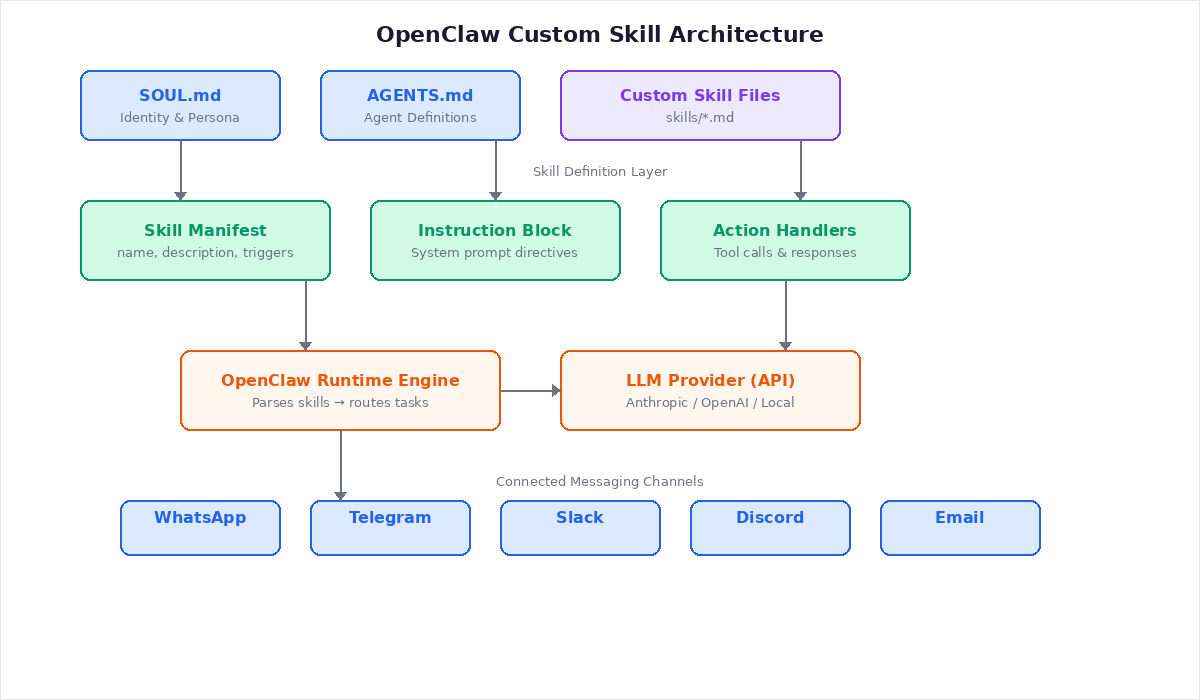Select the Action Handlers node
This screenshot has height=700, width=1200.
pyautogui.click(x=785, y=240)
